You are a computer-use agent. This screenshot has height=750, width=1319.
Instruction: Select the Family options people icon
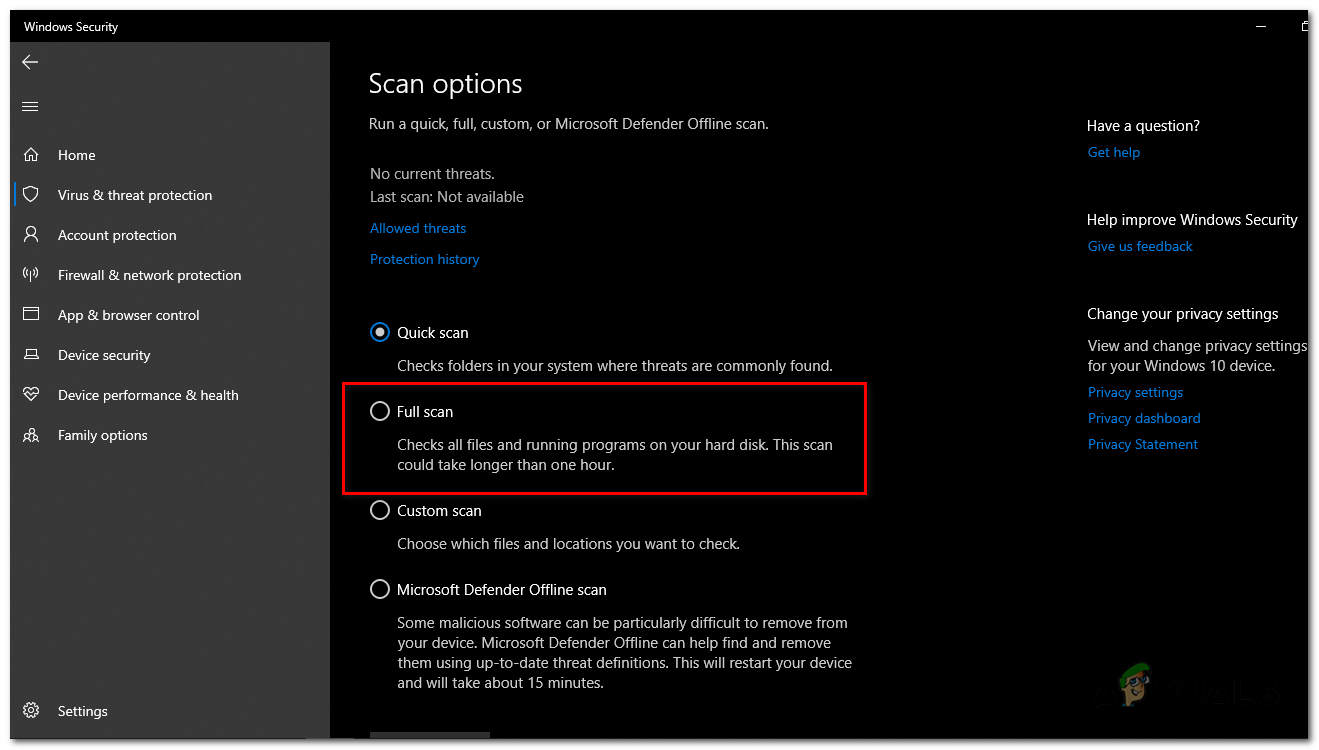31,435
